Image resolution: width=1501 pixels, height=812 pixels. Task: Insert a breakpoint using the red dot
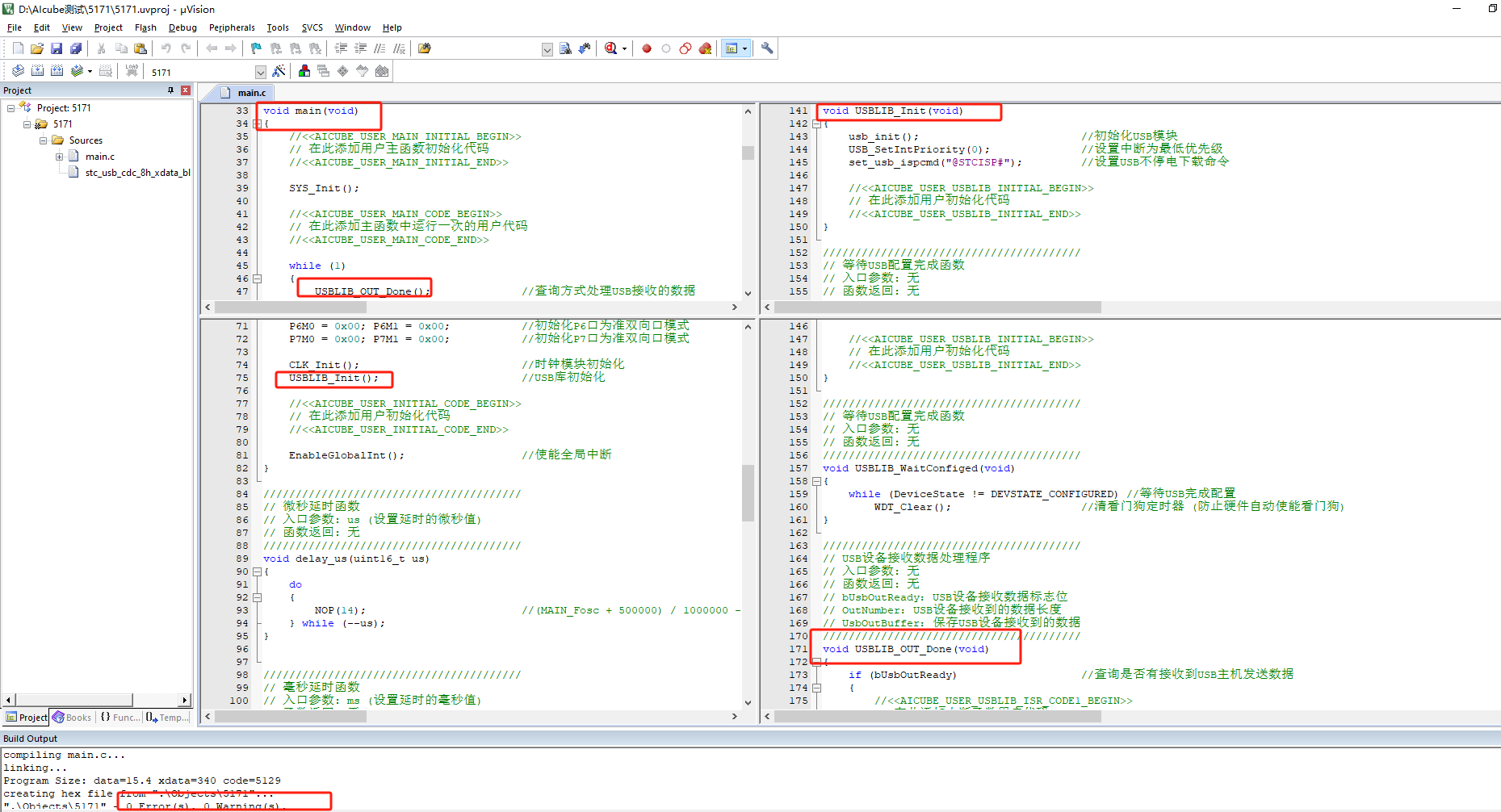[647, 48]
